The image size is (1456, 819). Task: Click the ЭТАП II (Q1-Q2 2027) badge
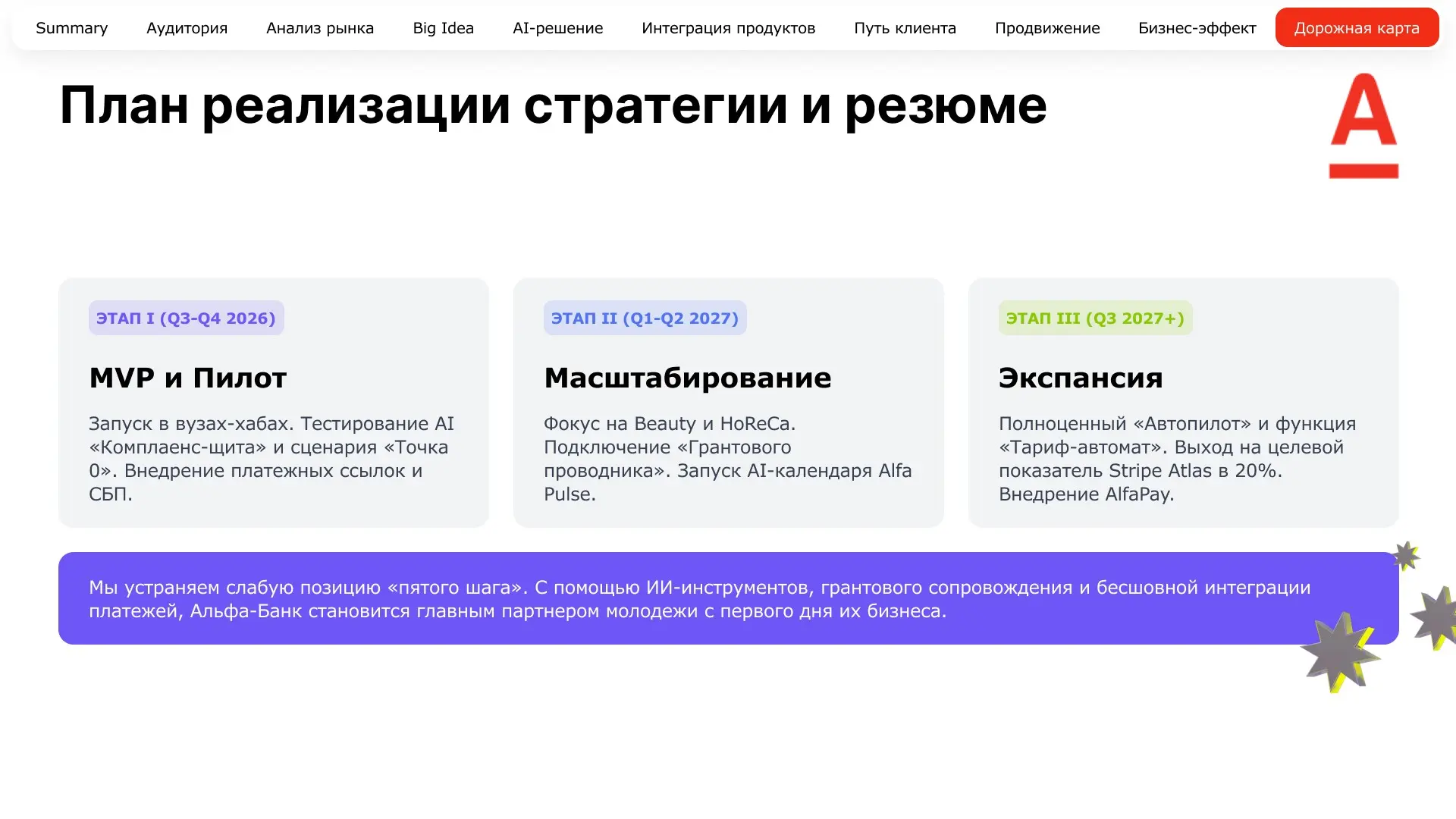(x=645, y=318)
